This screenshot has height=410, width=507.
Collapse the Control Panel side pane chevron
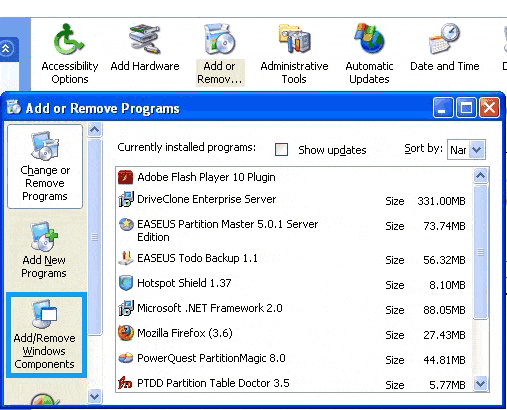coord(6,49)
